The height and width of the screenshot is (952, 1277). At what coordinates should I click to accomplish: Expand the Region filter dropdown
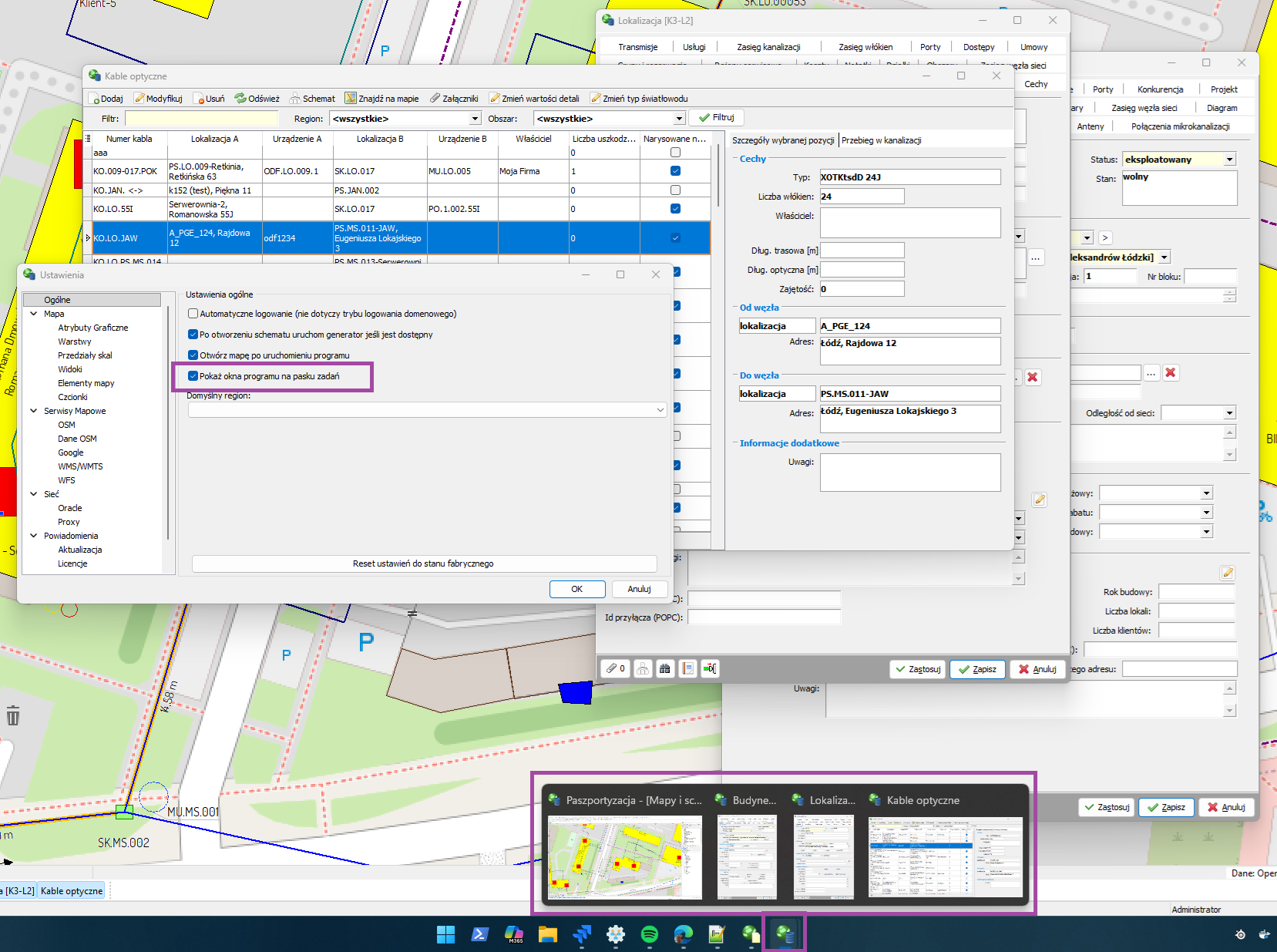point(475,119)
